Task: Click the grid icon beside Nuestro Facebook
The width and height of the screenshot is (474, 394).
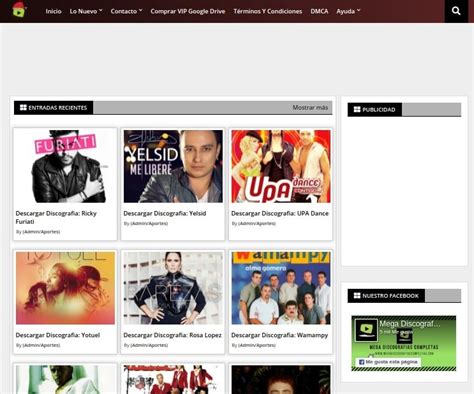Action: pos(357,296)
